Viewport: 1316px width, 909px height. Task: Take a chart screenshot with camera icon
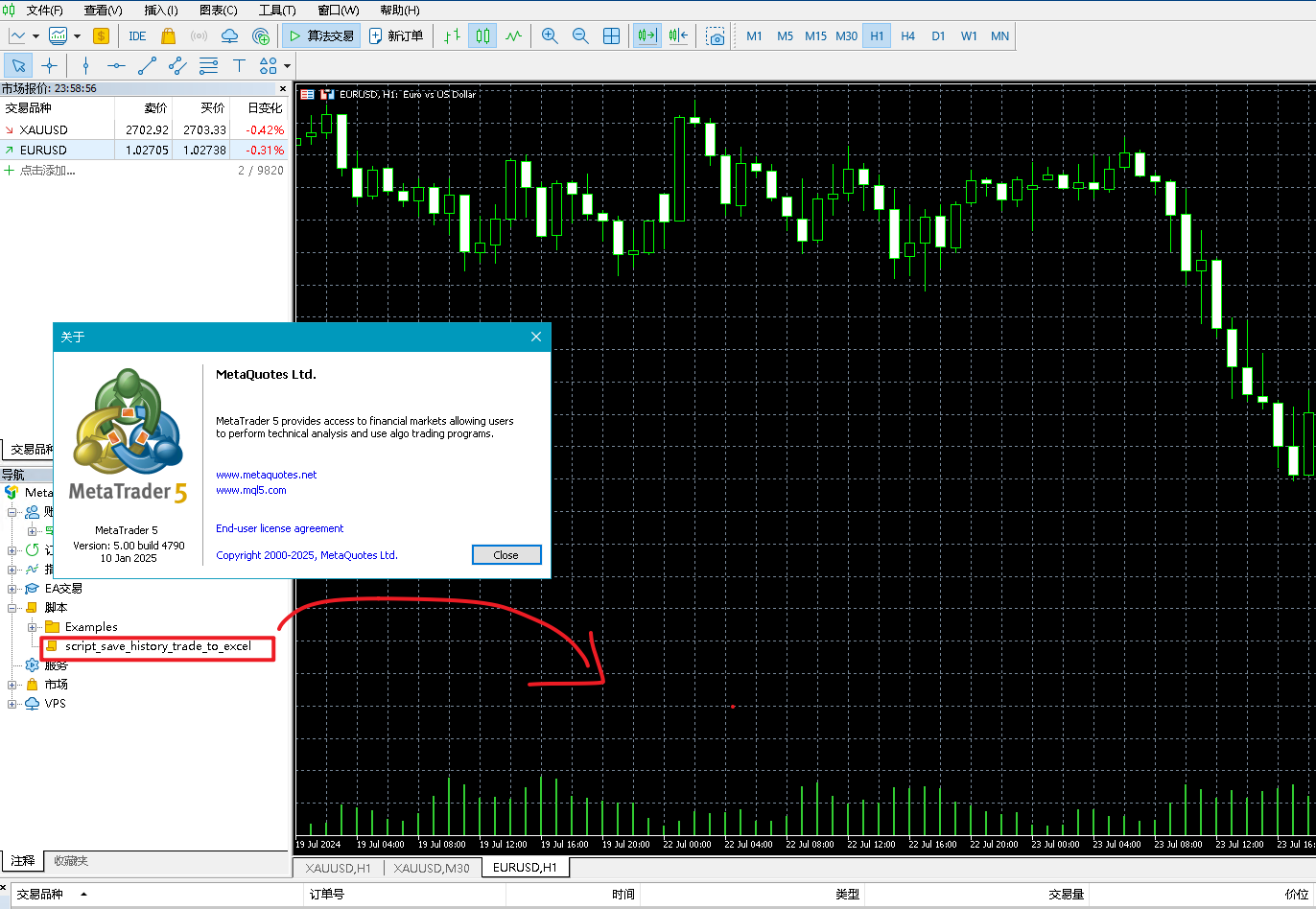pyautogui.click(x=716, y=36)
